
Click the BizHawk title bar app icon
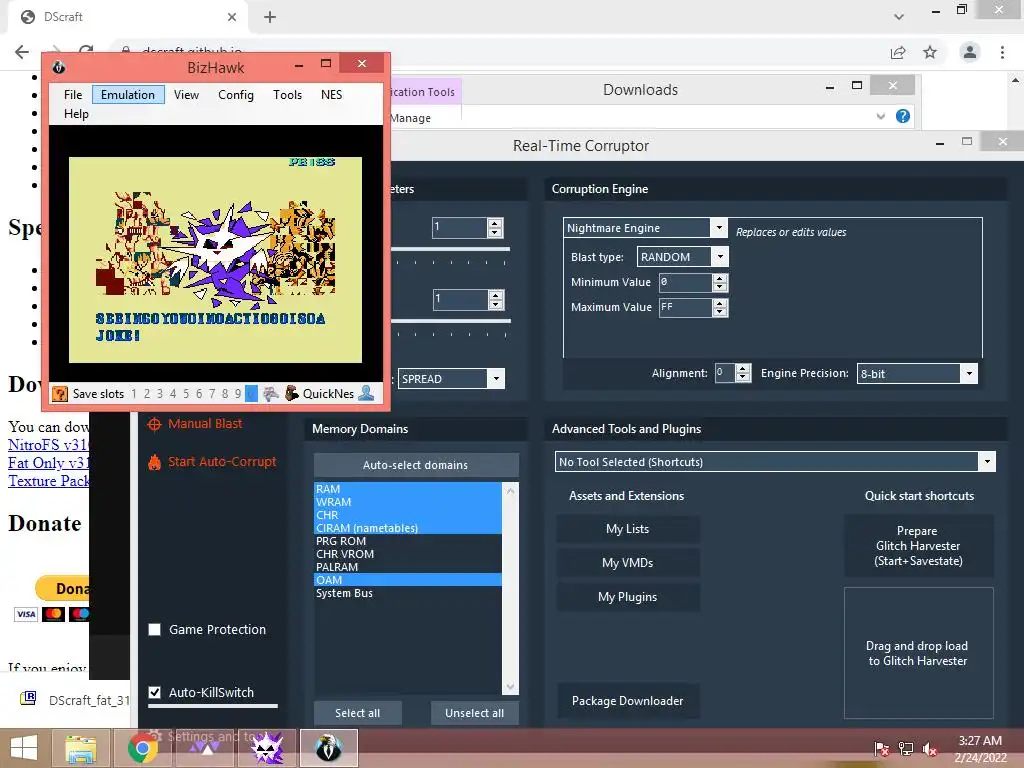[59, 67]
